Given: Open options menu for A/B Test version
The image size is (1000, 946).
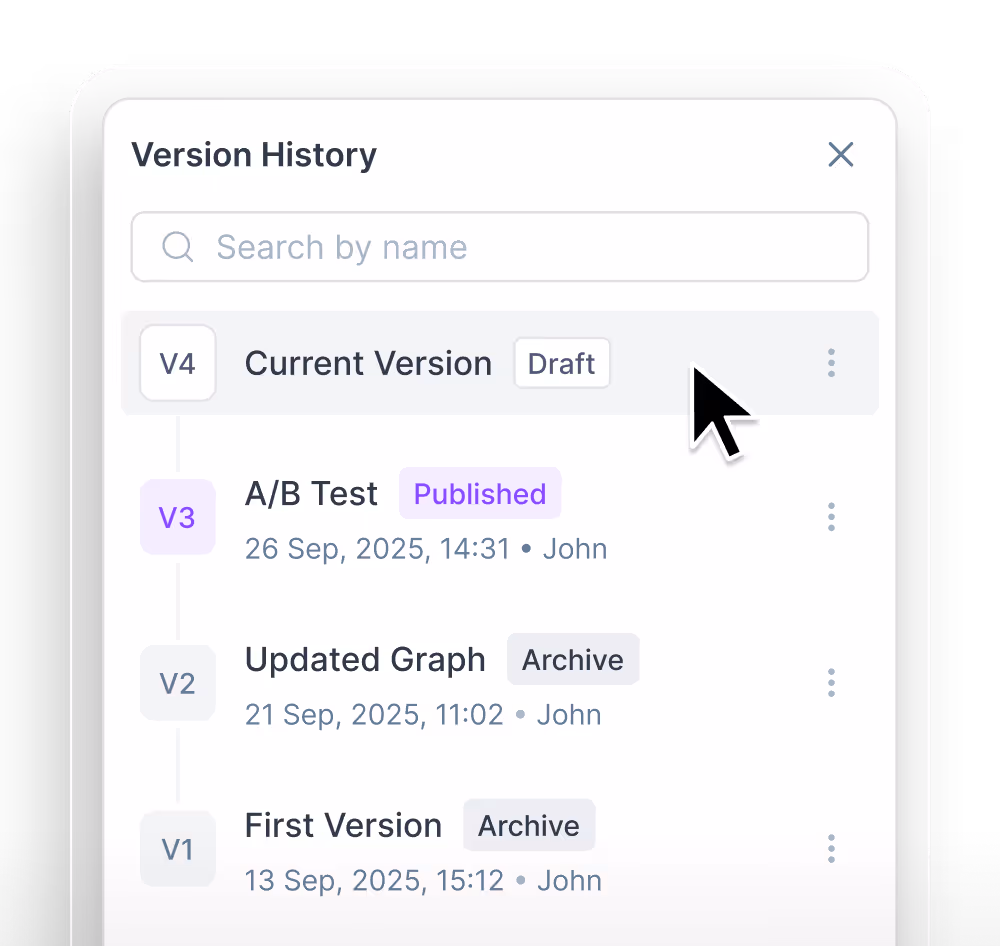Looking at the screenshot, I should coord(831,517).
